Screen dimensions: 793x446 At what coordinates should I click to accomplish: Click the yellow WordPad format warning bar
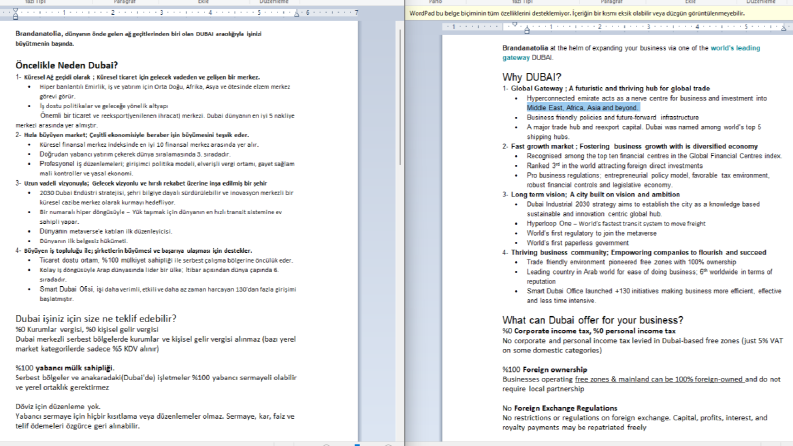[x=599, y=14]
